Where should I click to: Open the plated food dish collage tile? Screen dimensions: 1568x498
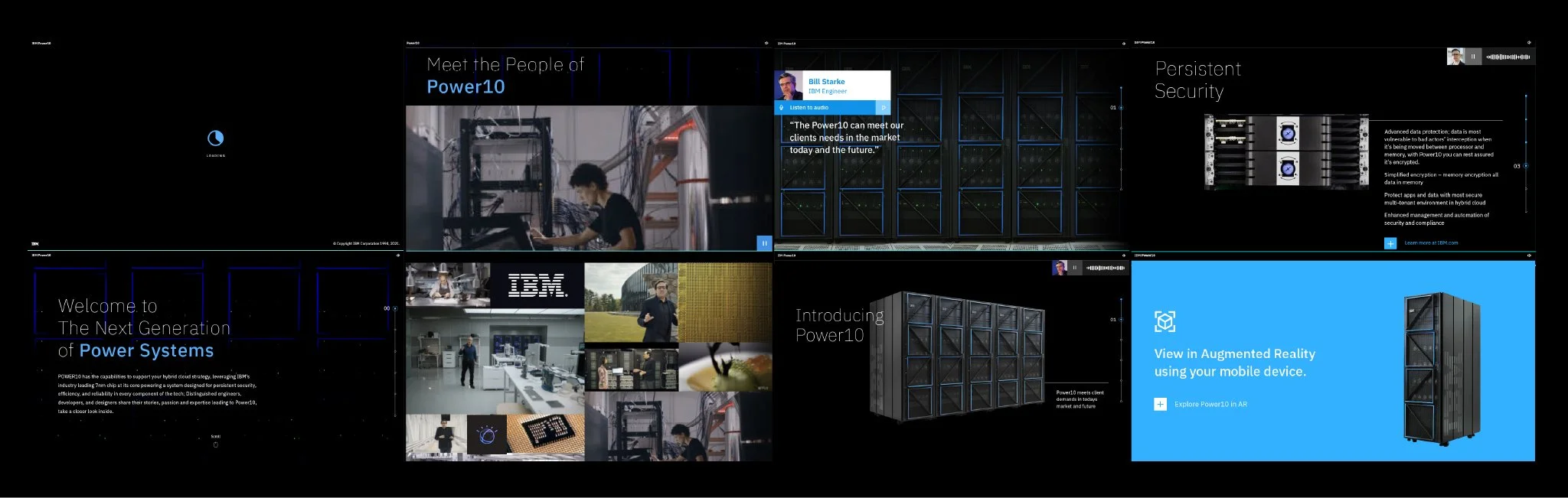[x=725, y=368]
